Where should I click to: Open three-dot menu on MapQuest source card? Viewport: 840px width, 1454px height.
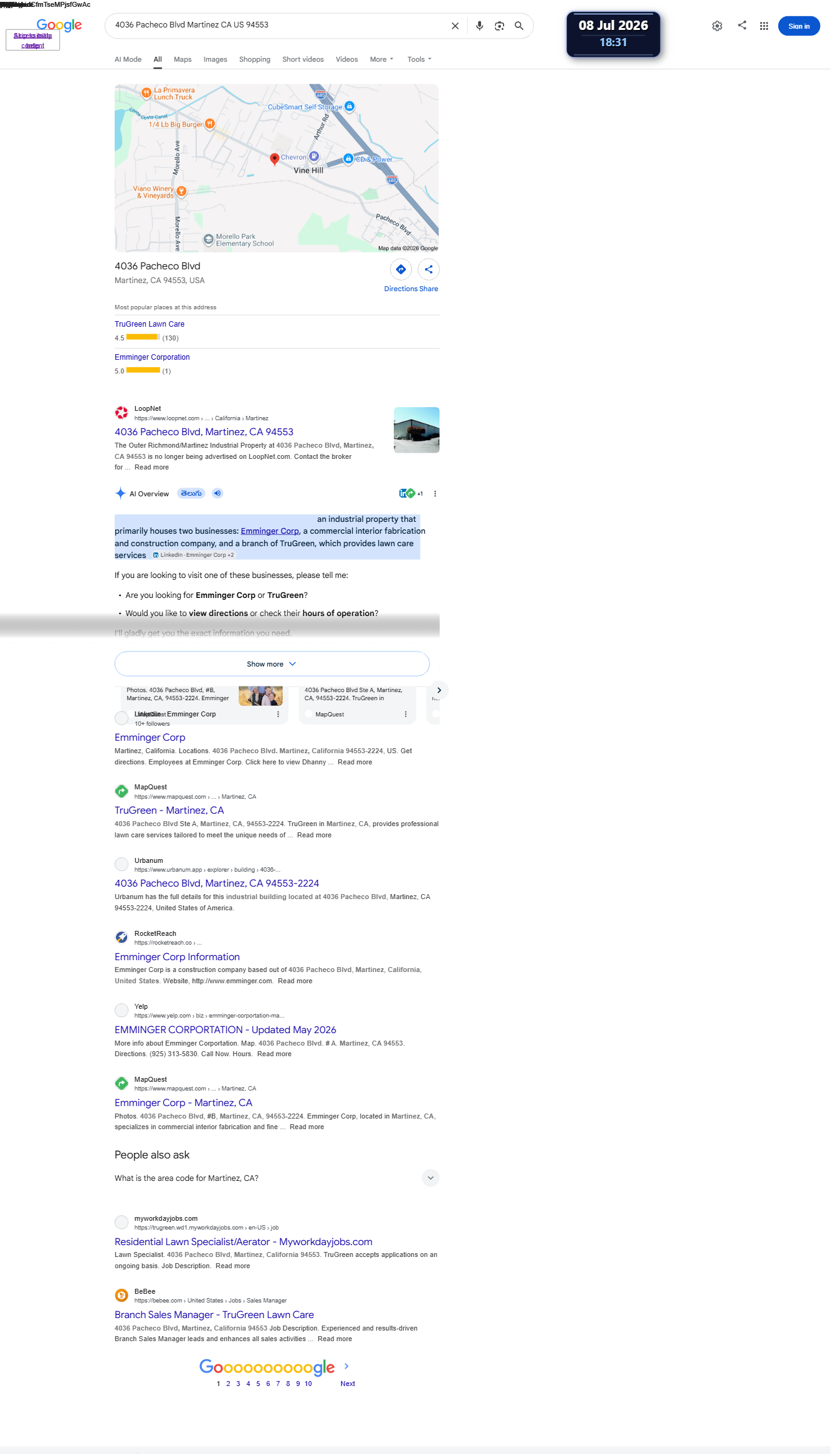[x=406, y=715]
